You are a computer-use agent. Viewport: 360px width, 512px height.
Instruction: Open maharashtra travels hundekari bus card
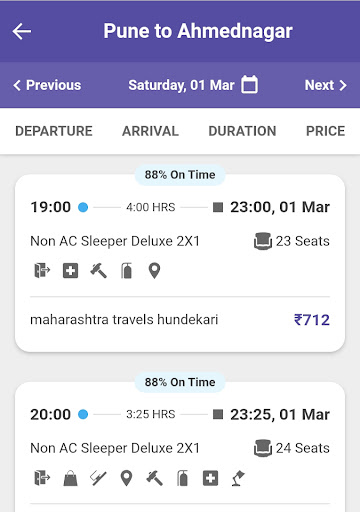(x=180, y=263)
